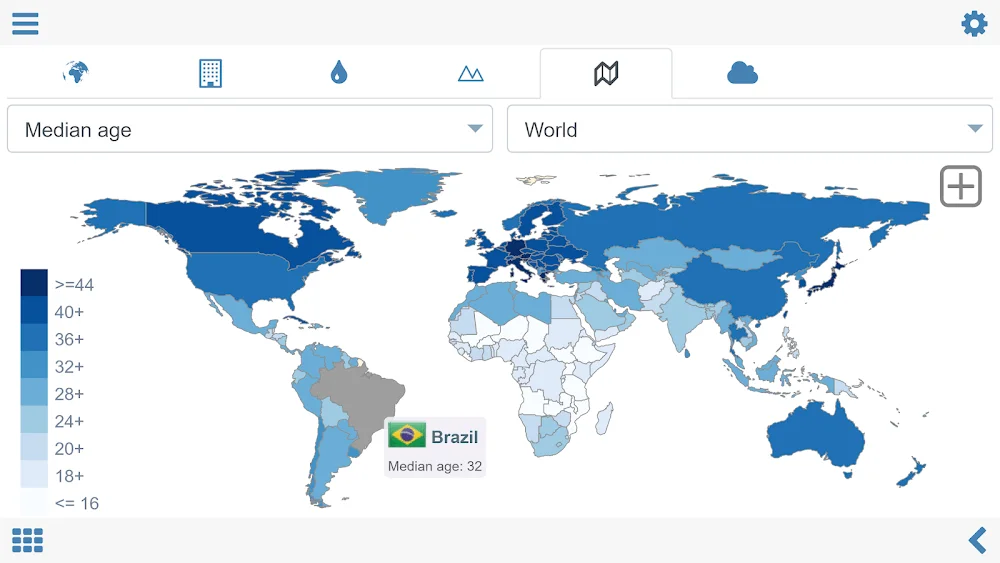The width and height of the screenshot is (1000, 563).
Task: Zoom in with the plus button
Action: click(x=960, y=186)
